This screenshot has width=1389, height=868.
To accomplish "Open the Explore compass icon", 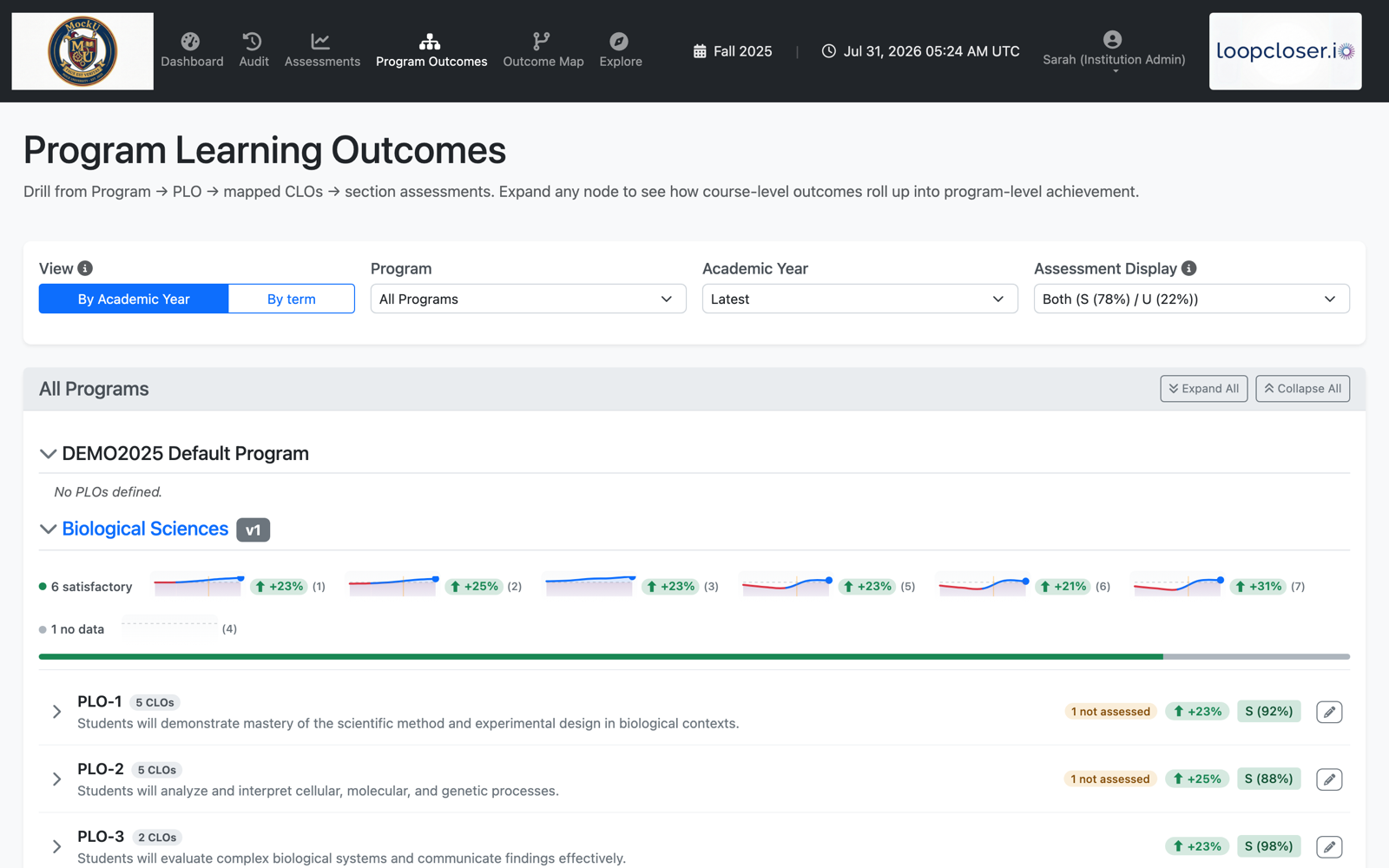I will click(619, 41).
